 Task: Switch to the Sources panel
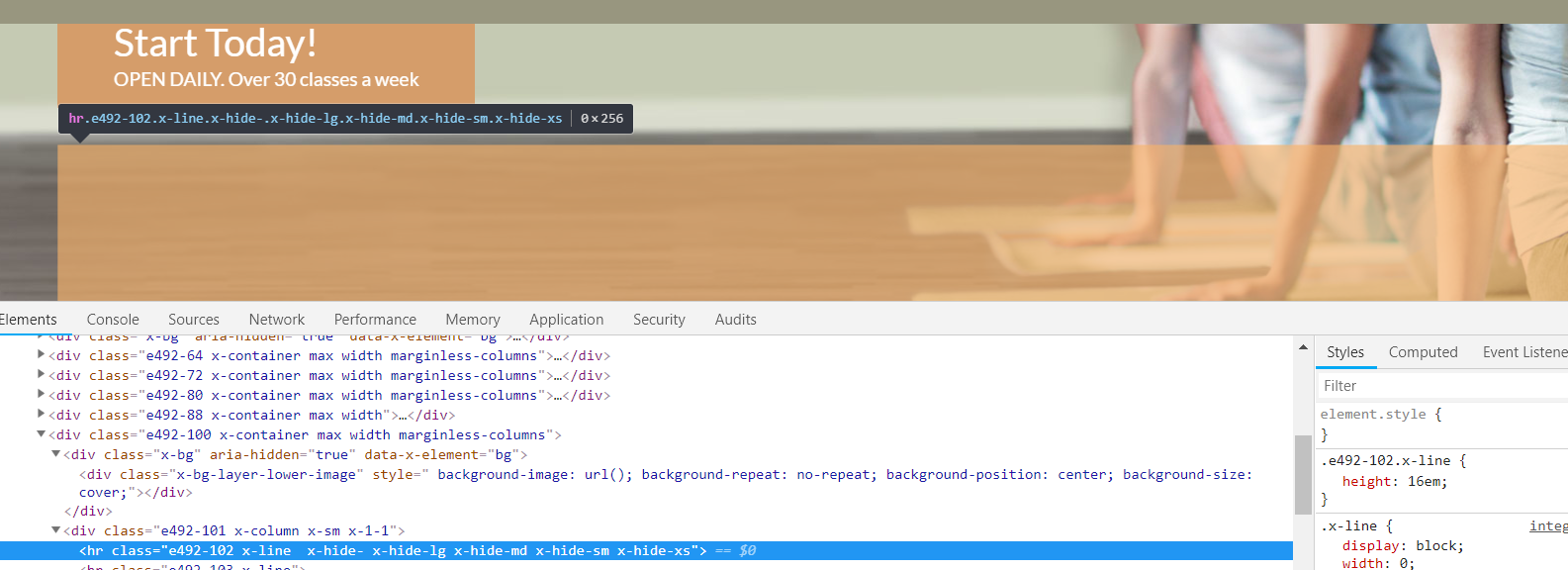194,320
